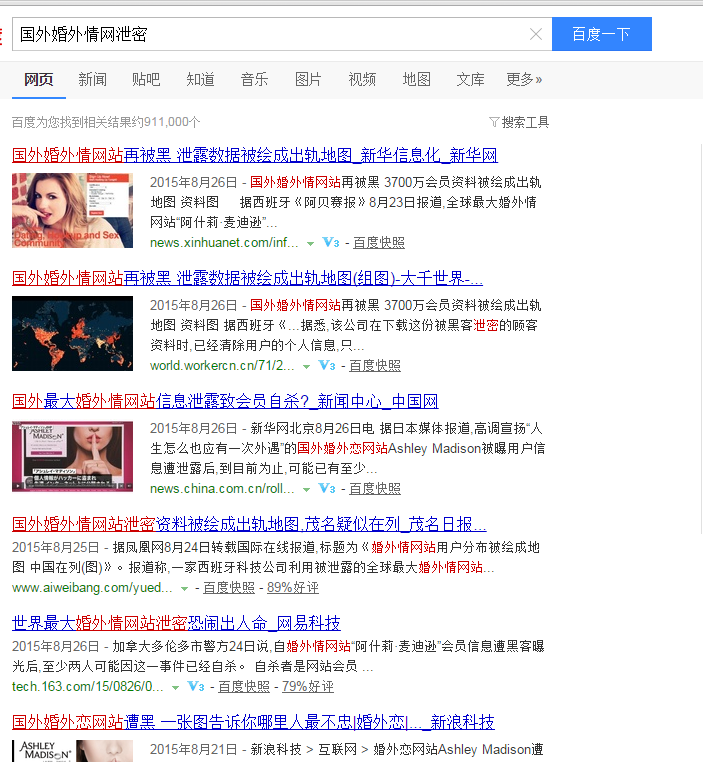Open the 大千世界 组图 result title
Viewport: 703px width, 762px height.
point(247,278)
